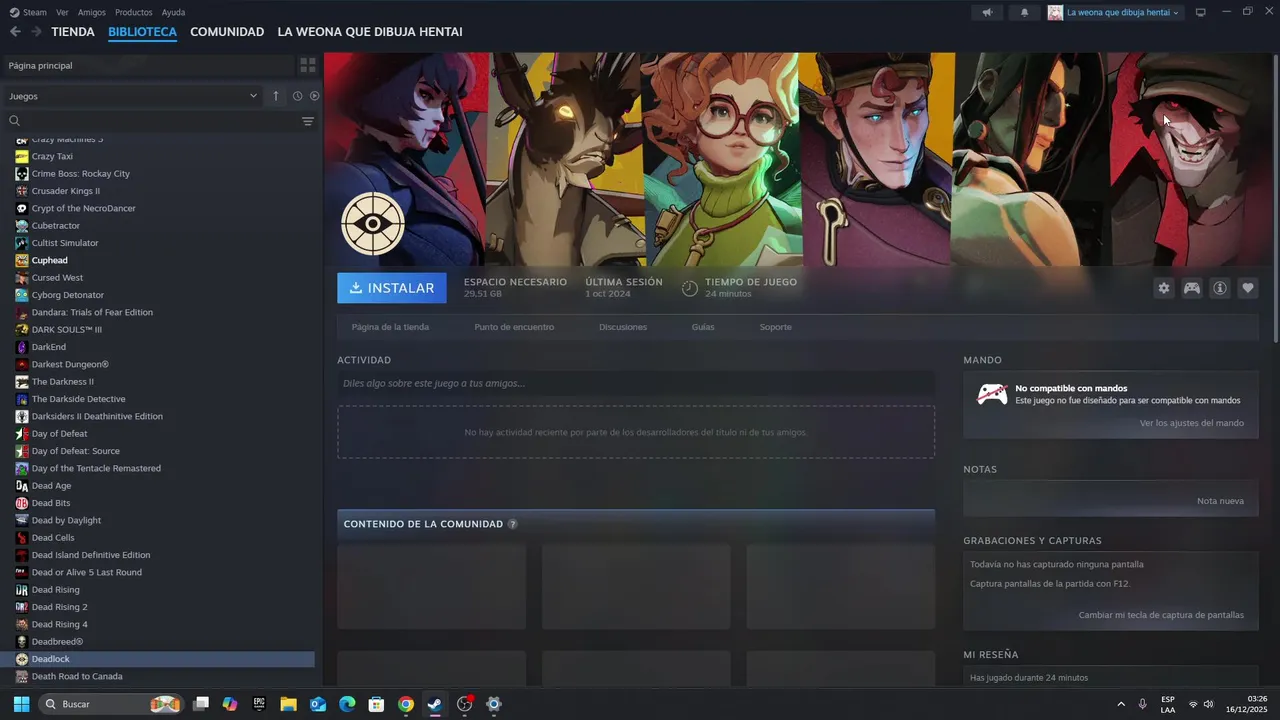This screenshot has height=720, width=1280.
Task: Open the Productos menu
Action: point(134,12)
